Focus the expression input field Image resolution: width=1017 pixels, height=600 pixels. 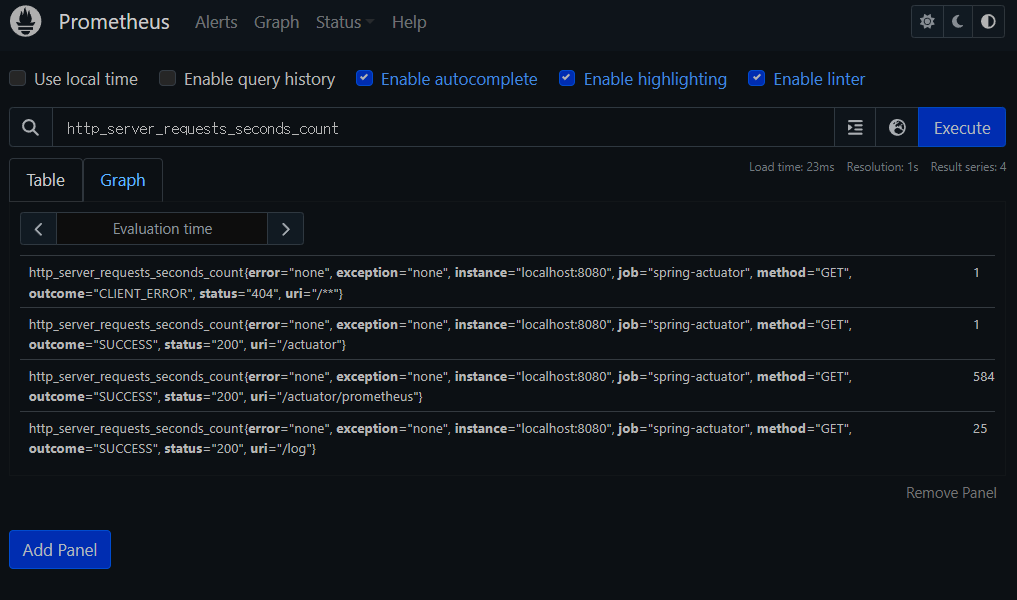443,128
